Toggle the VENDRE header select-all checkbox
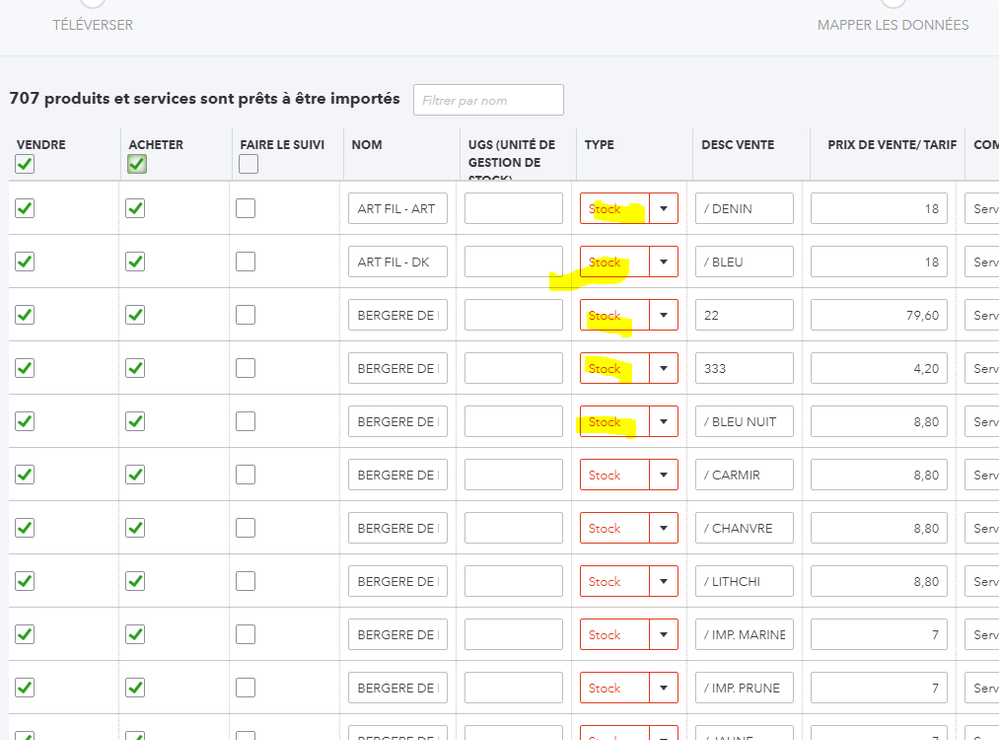 25,164
